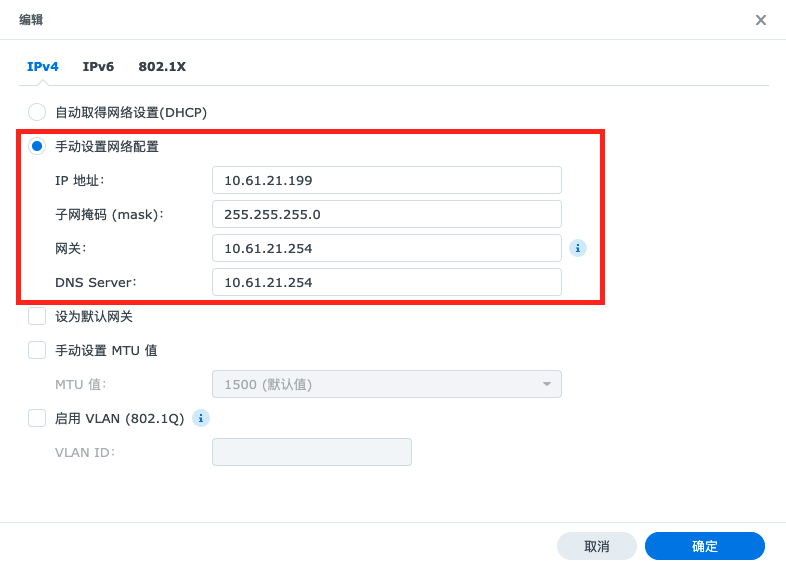Expand the MTU value dropdown arrow
786x569 pixels.
(547, 384)
